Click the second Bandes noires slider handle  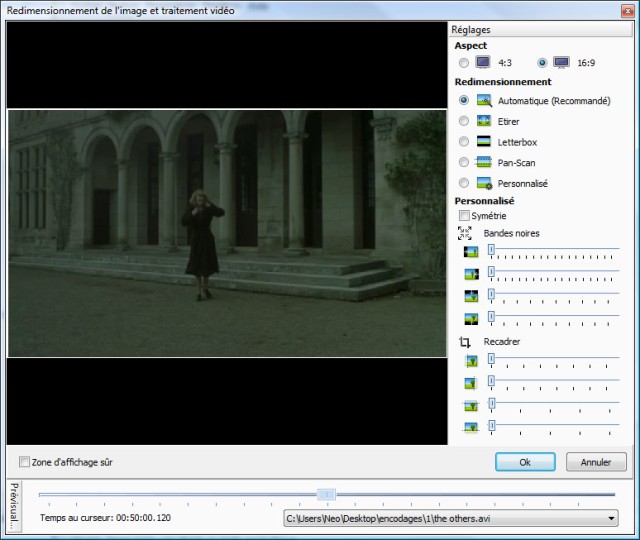[491, 272]
